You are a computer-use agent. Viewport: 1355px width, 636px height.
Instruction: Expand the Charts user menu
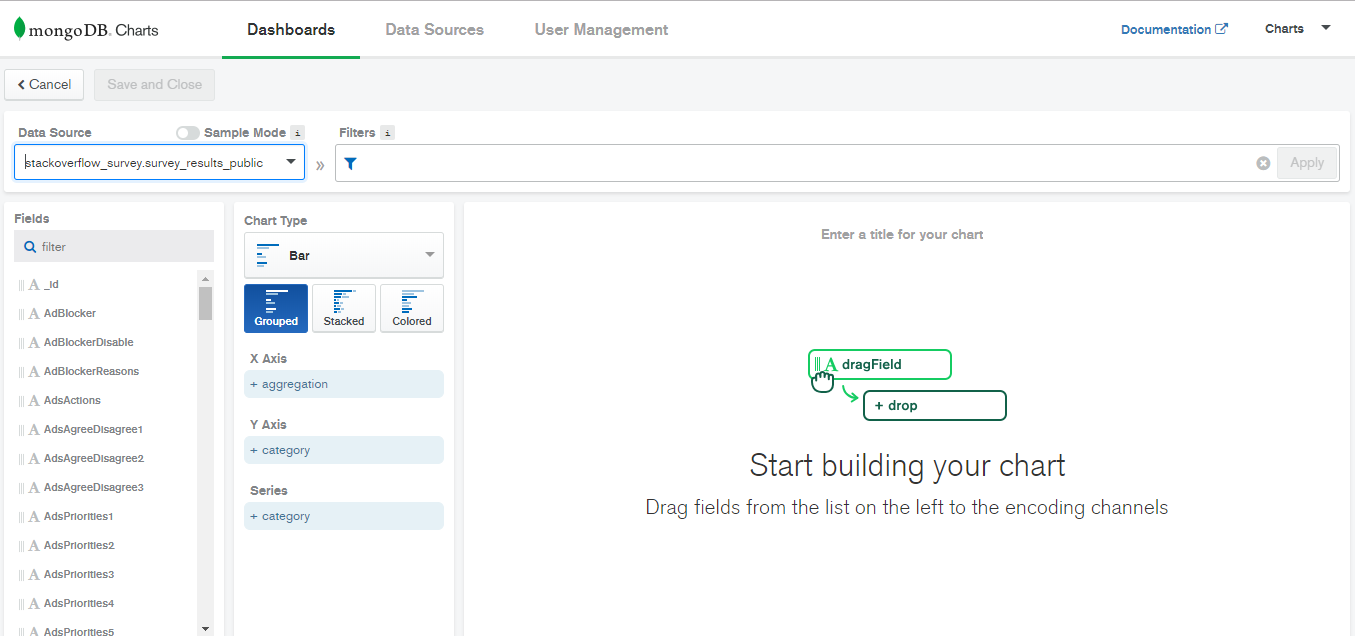[x=1297, y=29]
